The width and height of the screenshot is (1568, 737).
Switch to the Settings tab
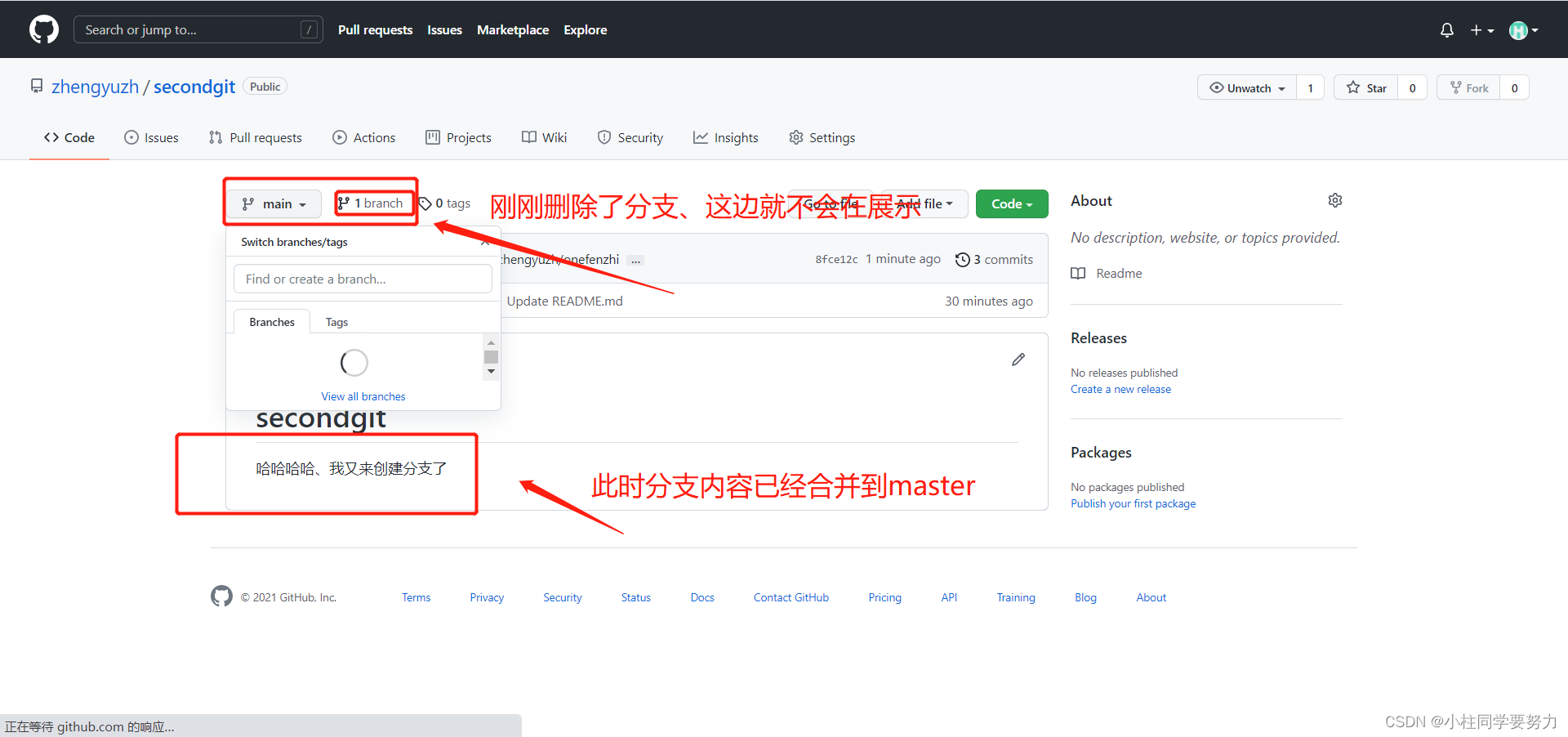pyautogui.click(x=822, y=137)
